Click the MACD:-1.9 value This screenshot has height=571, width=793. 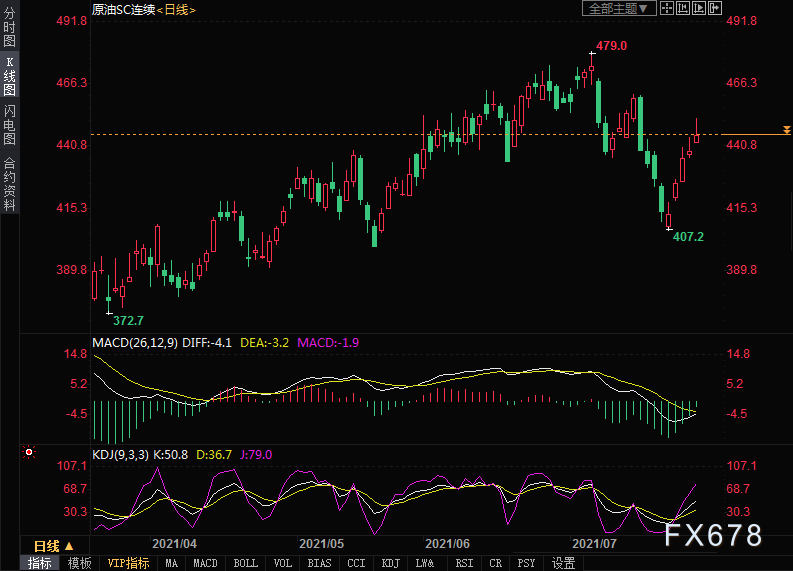[328, 343]
